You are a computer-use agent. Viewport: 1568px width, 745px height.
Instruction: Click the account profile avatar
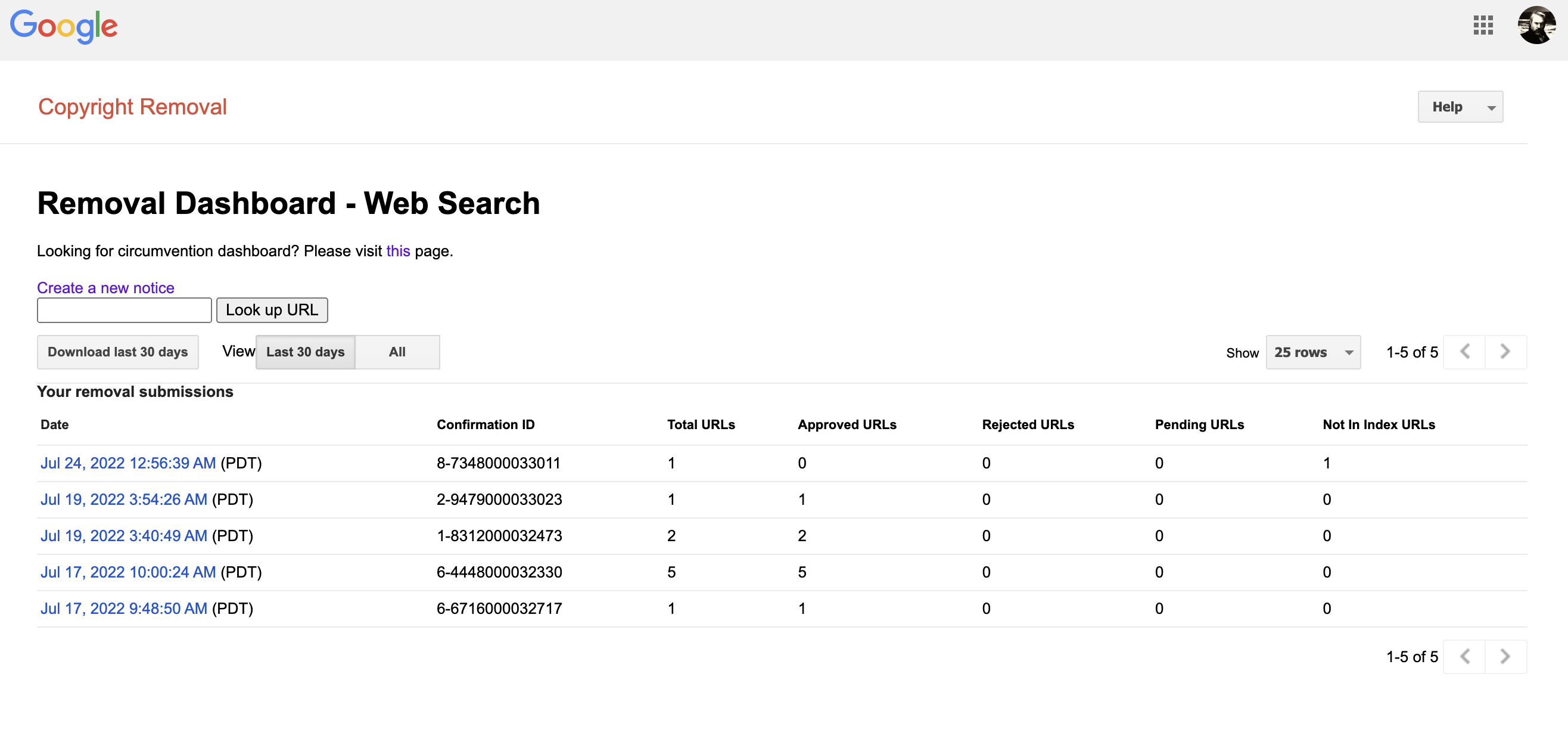[1536, 25]
